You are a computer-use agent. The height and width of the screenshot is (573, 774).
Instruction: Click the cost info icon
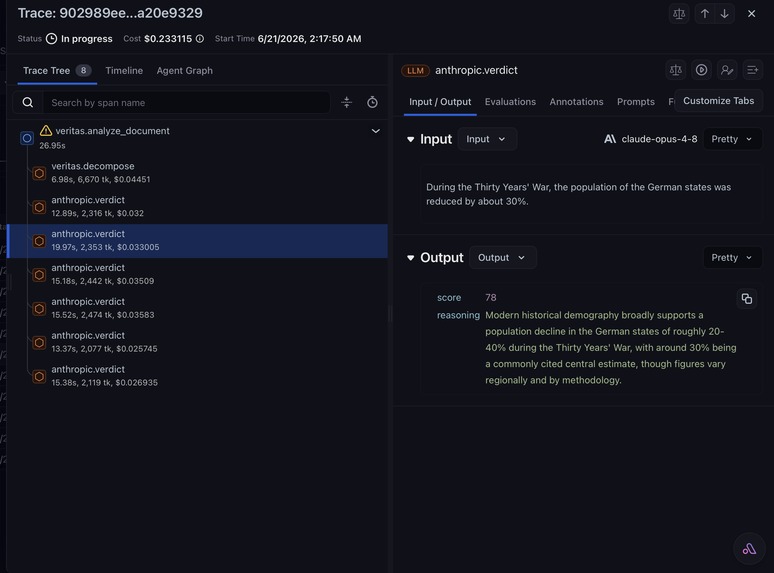(x=199, y=38)
